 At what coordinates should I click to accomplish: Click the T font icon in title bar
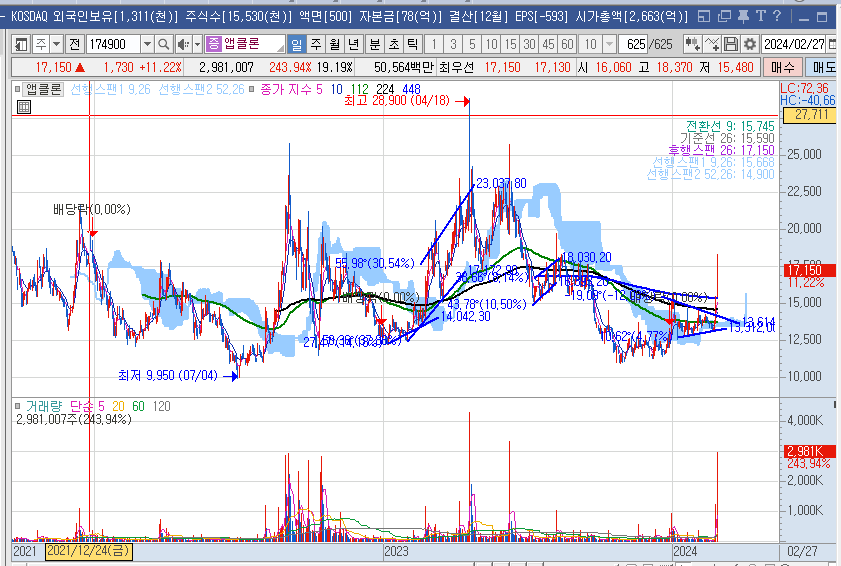click(761, 17)
